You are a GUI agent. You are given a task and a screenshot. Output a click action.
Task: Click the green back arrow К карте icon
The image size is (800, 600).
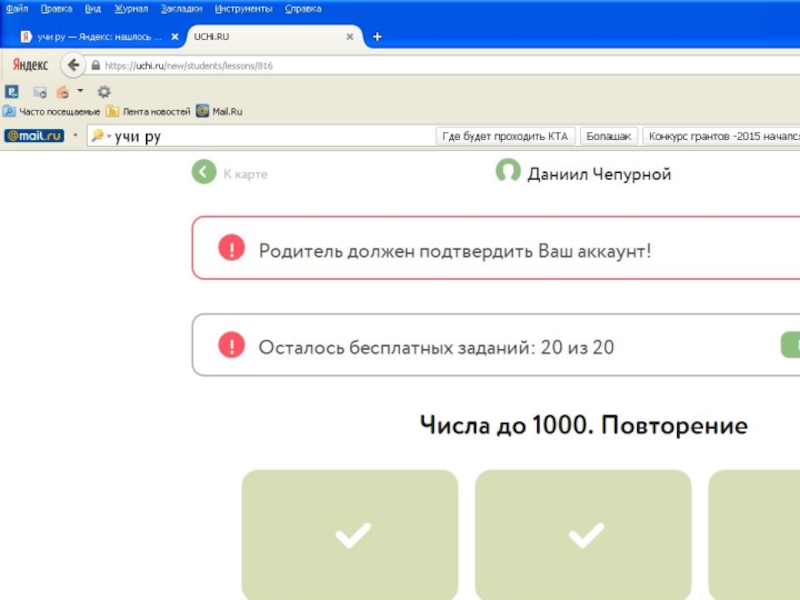click(204, 172)
